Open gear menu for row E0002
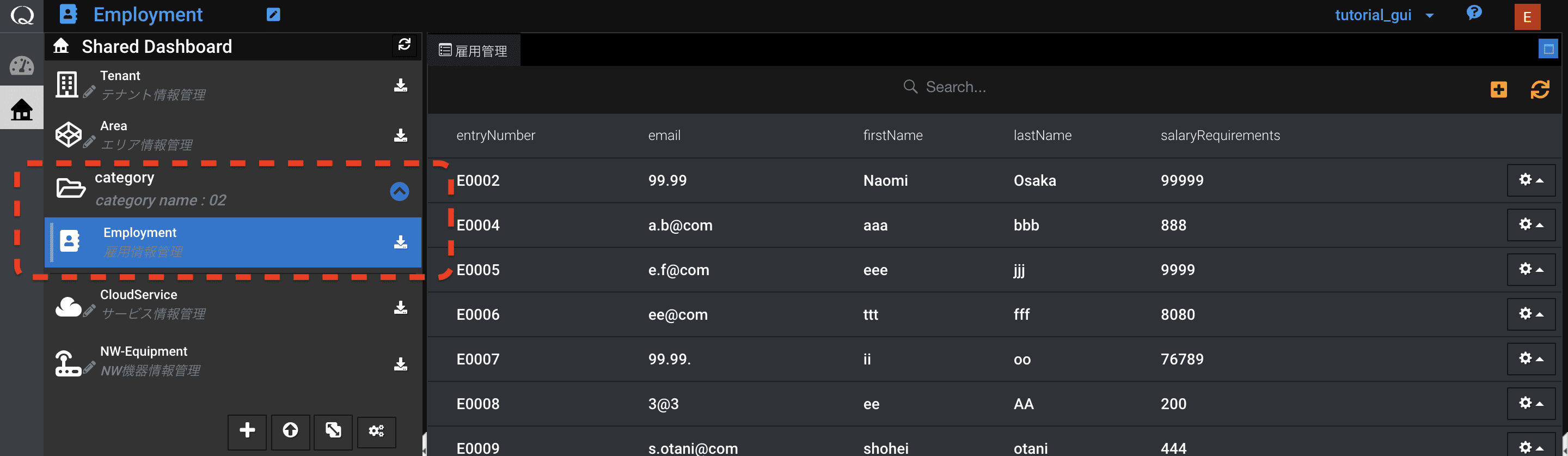 pos(1531,180)
